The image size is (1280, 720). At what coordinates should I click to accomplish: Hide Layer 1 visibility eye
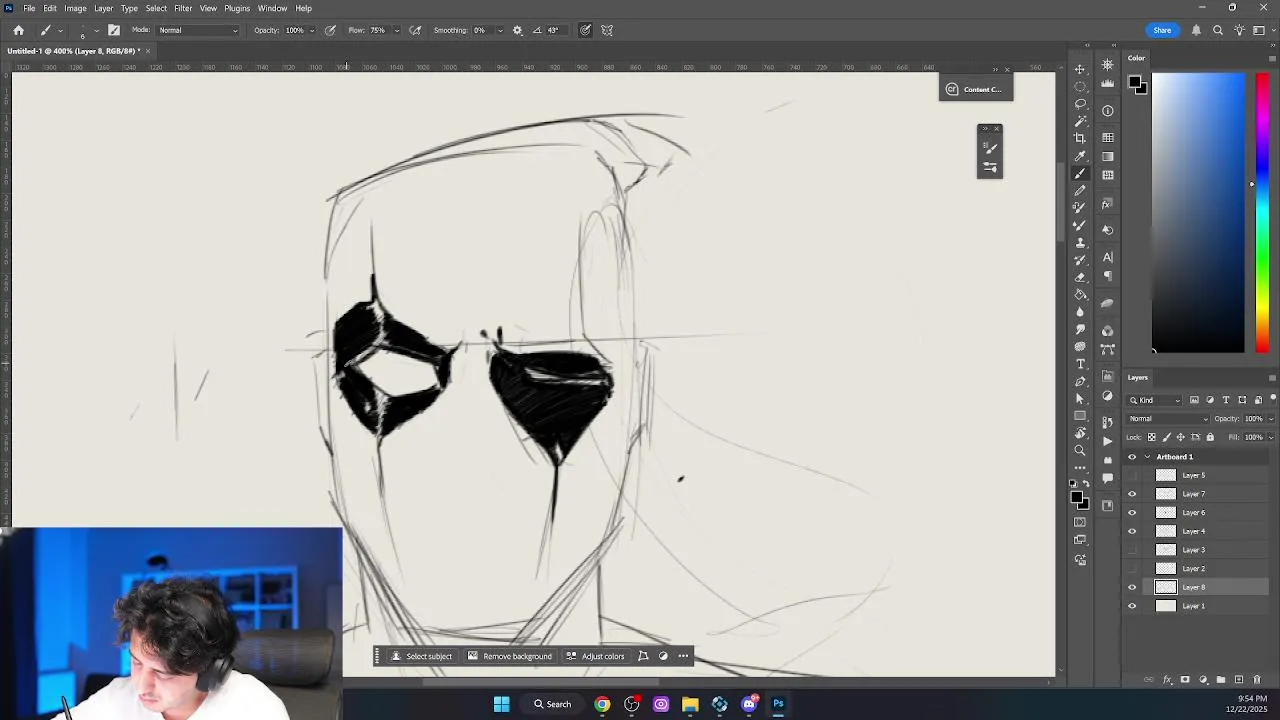click(1132, 606)
